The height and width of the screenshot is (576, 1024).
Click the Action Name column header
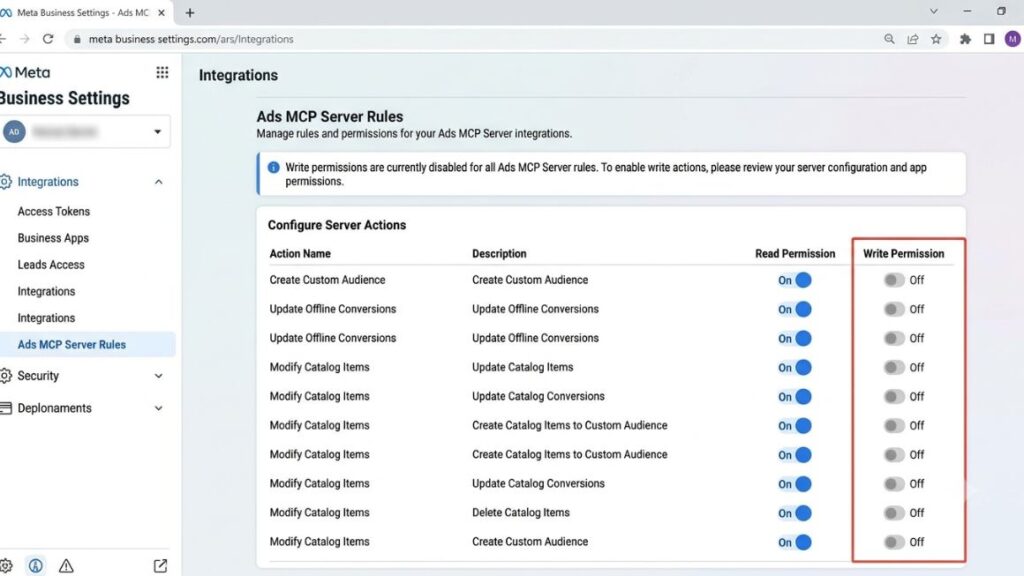click(300, 253)
